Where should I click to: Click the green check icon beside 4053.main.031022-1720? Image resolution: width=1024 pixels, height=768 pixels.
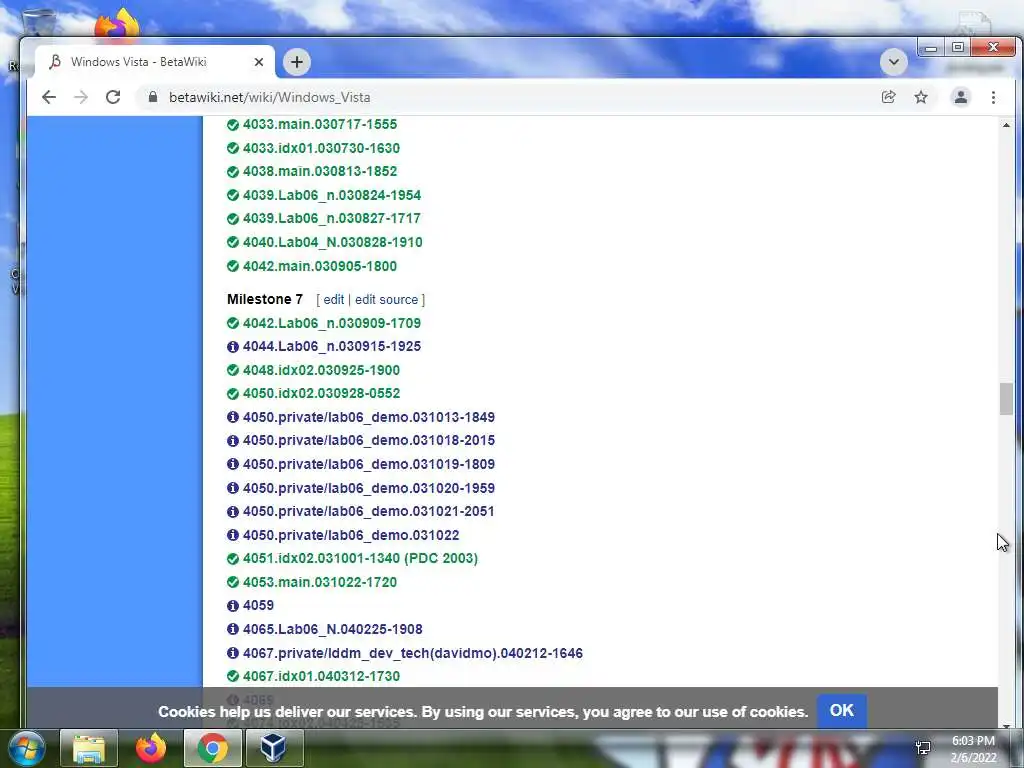tap(232, 583)
